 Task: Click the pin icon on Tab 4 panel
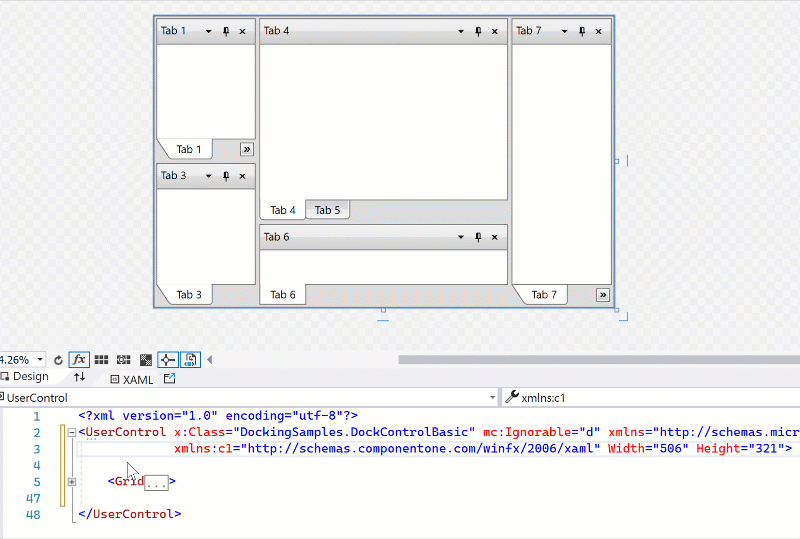(x=478, y=31)
